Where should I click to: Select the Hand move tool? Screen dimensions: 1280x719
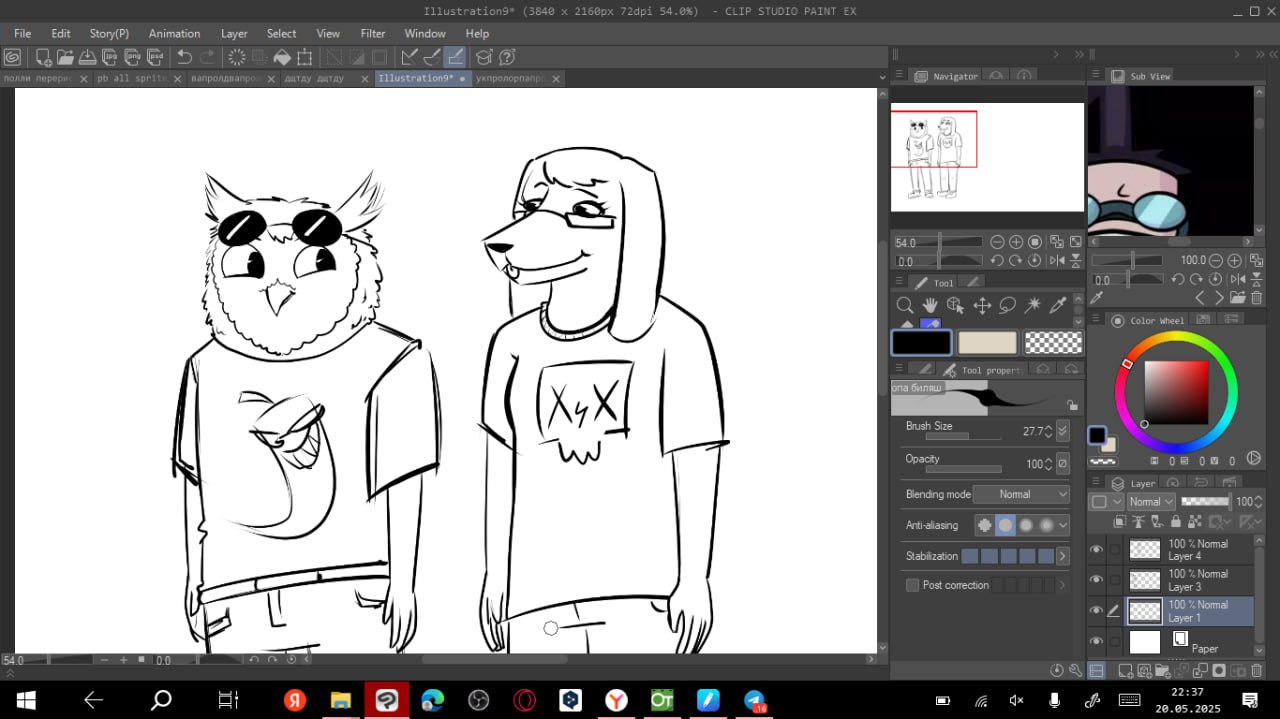click(930, 305)
